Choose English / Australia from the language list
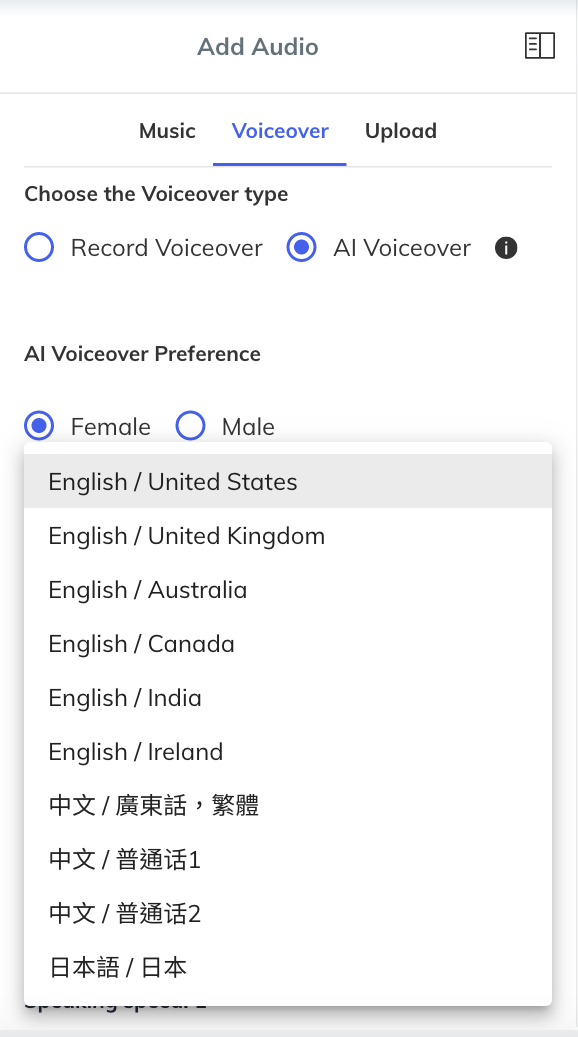This screenshot has height=1037, width=578. pyautogui.click(x=147, y=589)
